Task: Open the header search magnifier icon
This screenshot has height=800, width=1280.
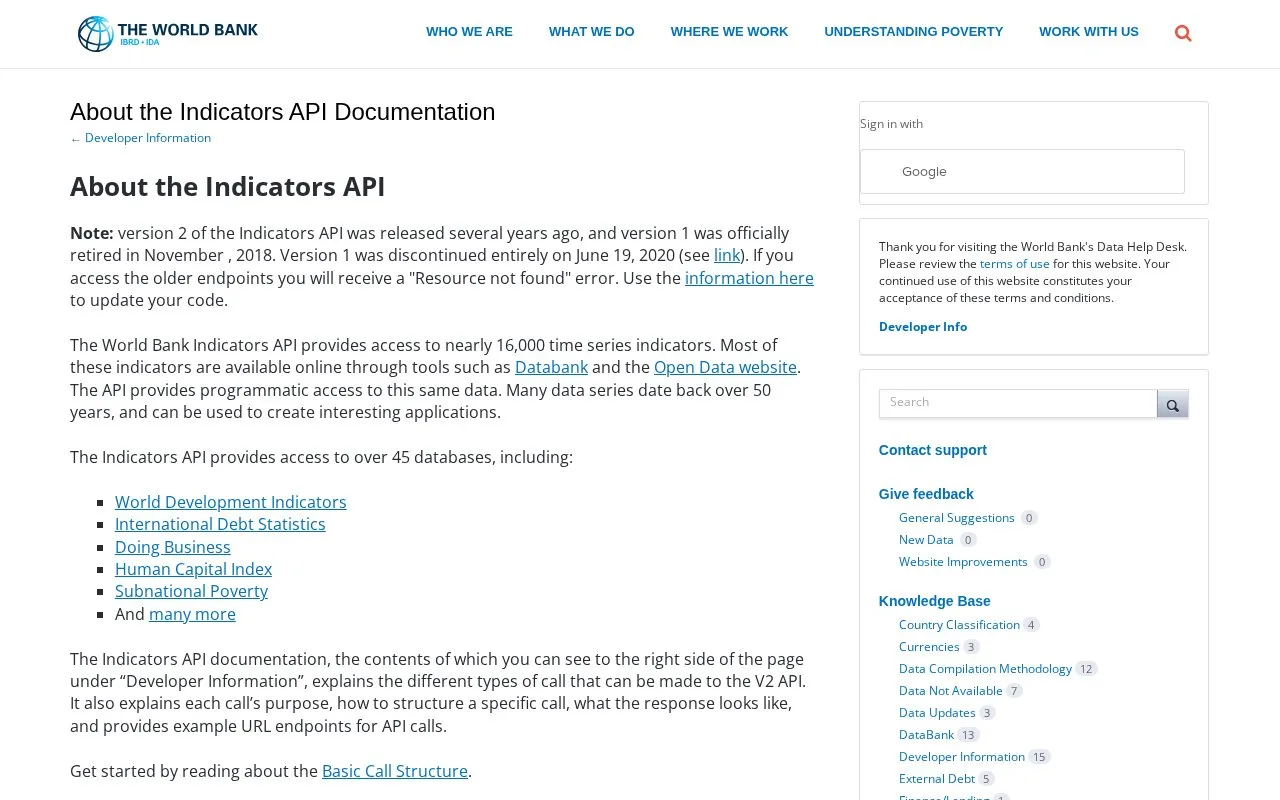Action: (x=1183, y=33)
